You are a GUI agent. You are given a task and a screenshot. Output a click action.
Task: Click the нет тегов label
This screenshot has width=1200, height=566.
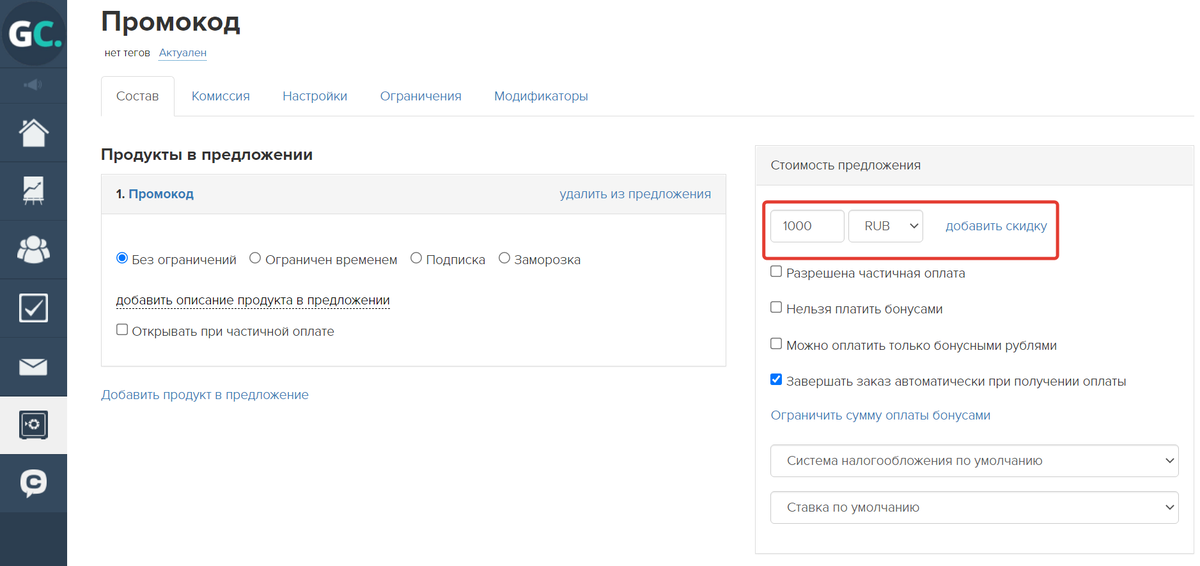[x=127, y=52]
